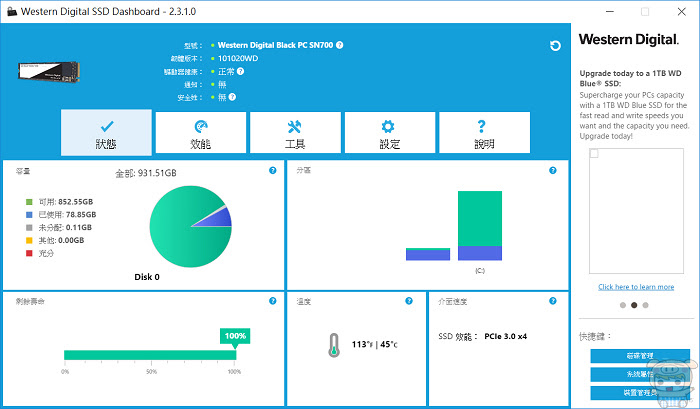Click the SSD product image
The image size is (700, 409).
coord(49,72)
